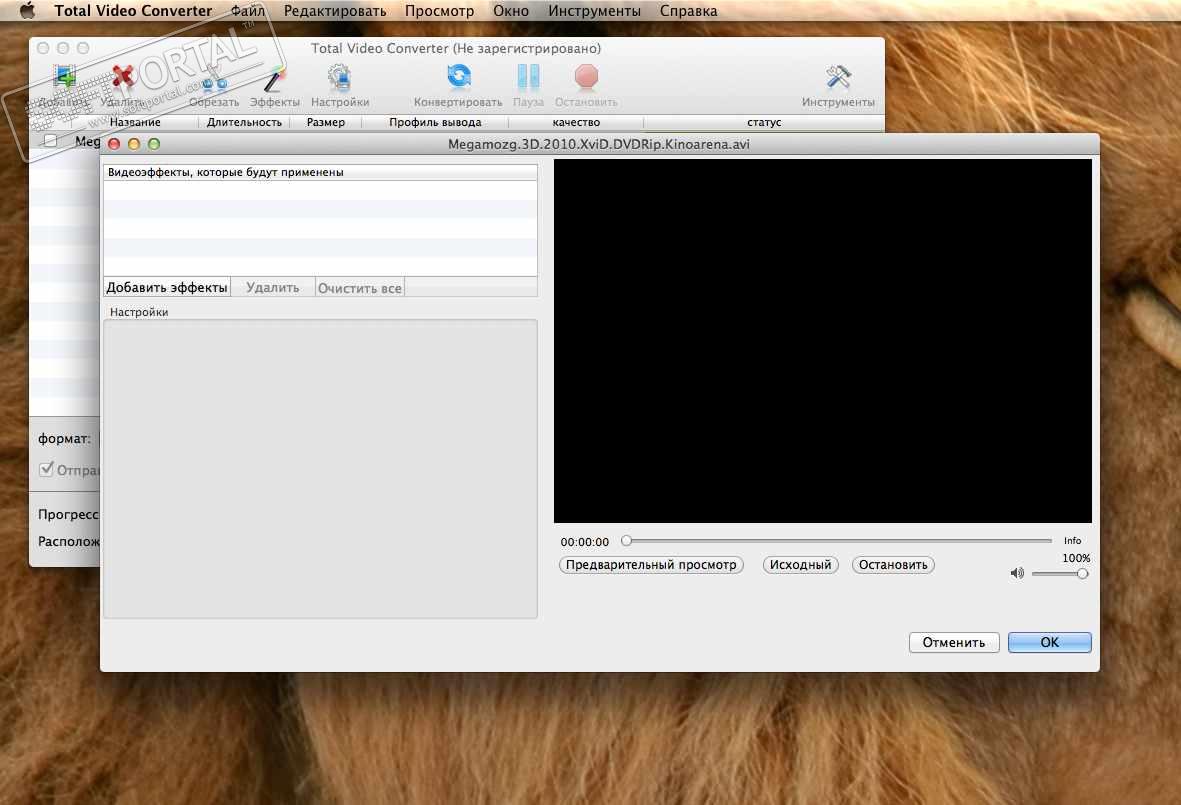Click the Название column header
Image resolution: width=1181 pixels, height=805 pixels.
tap(135, 122)
